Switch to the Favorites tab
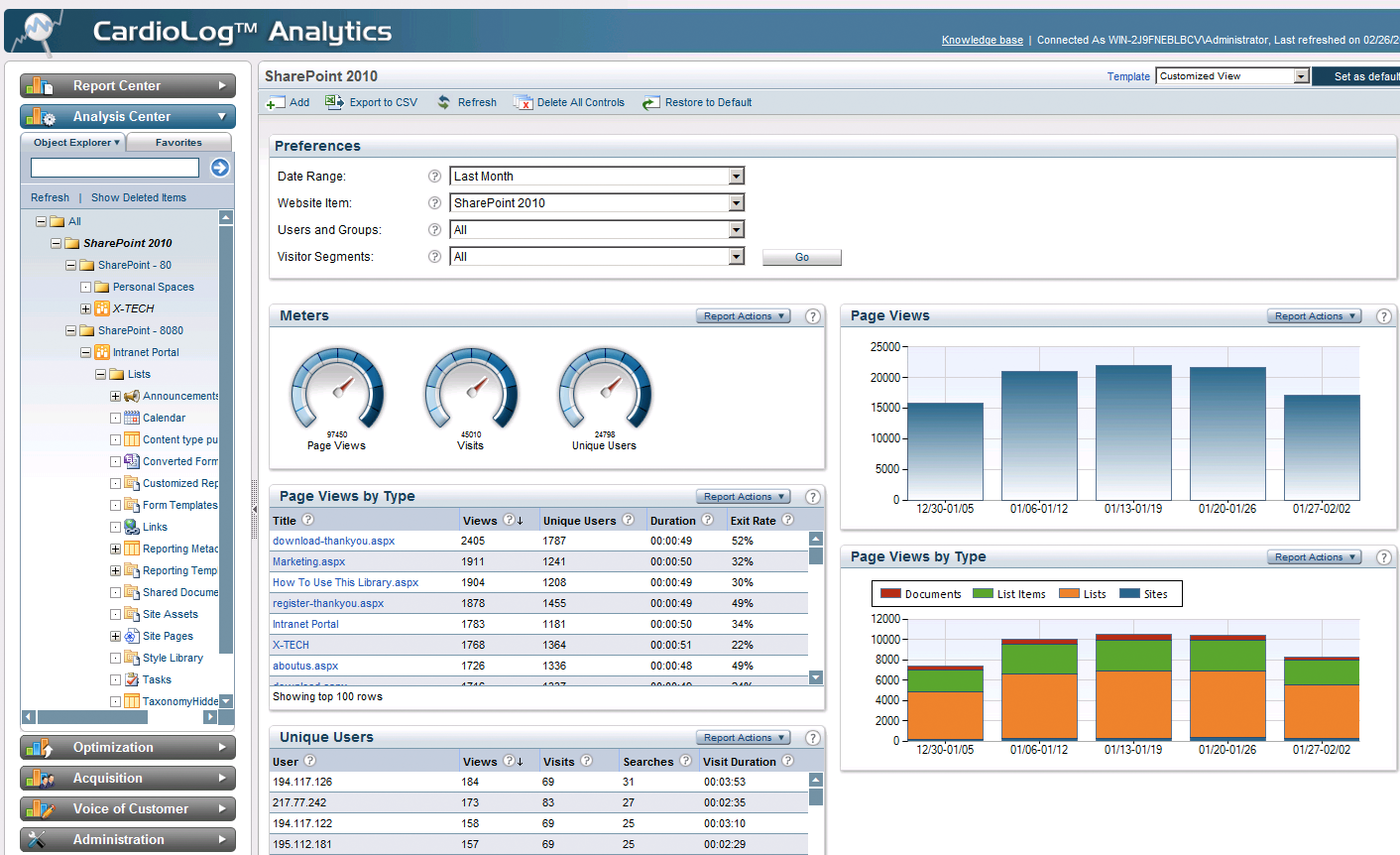1400x855 pixels. point(178,143)
